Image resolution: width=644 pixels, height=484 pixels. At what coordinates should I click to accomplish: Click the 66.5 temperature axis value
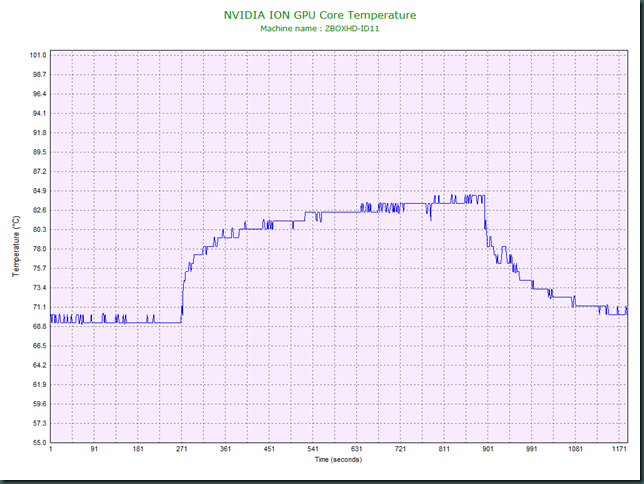(x=39, y=346)
